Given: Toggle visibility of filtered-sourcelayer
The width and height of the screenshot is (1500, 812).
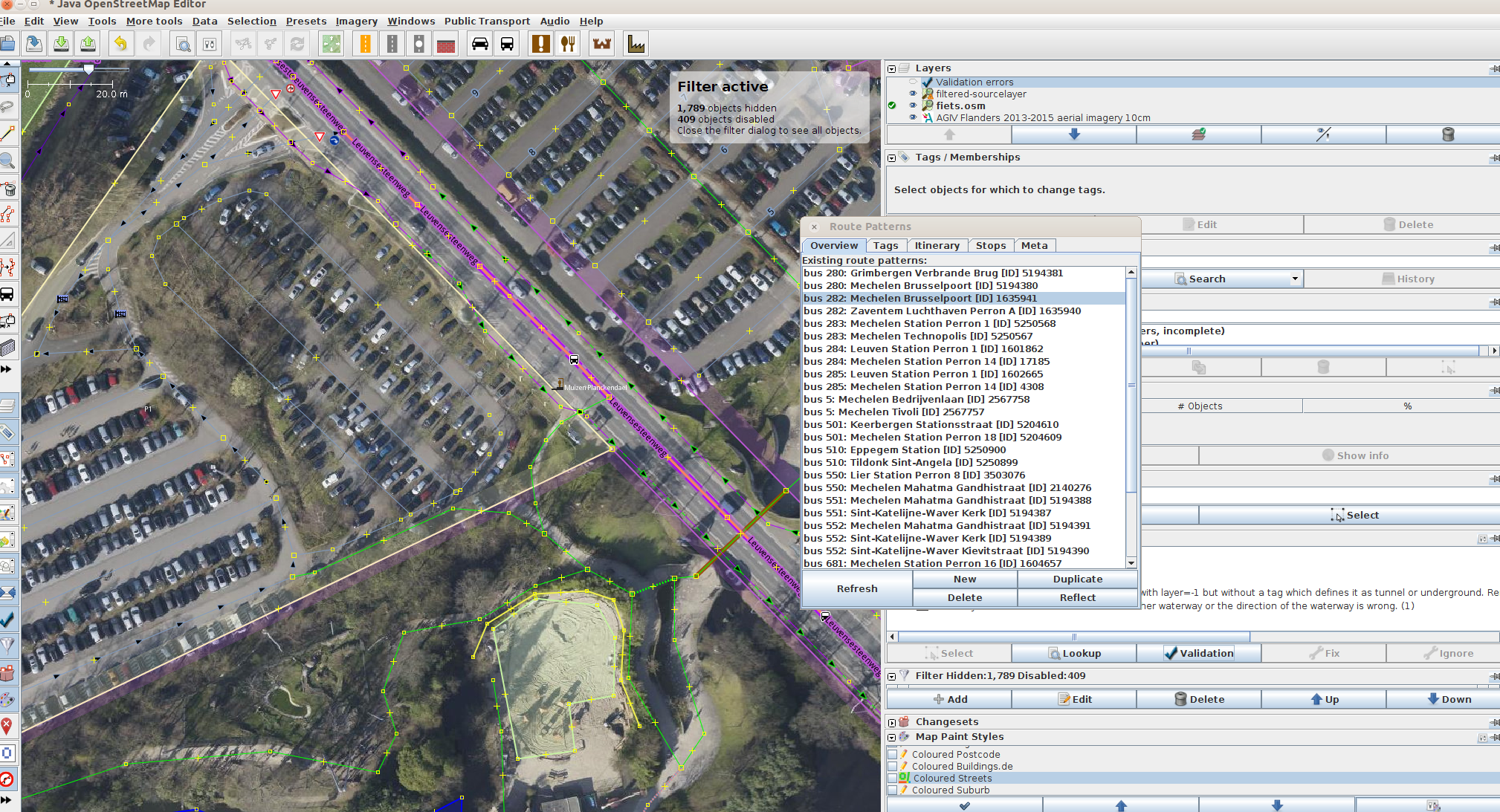Looking at the screenshot, I should 913,94.
